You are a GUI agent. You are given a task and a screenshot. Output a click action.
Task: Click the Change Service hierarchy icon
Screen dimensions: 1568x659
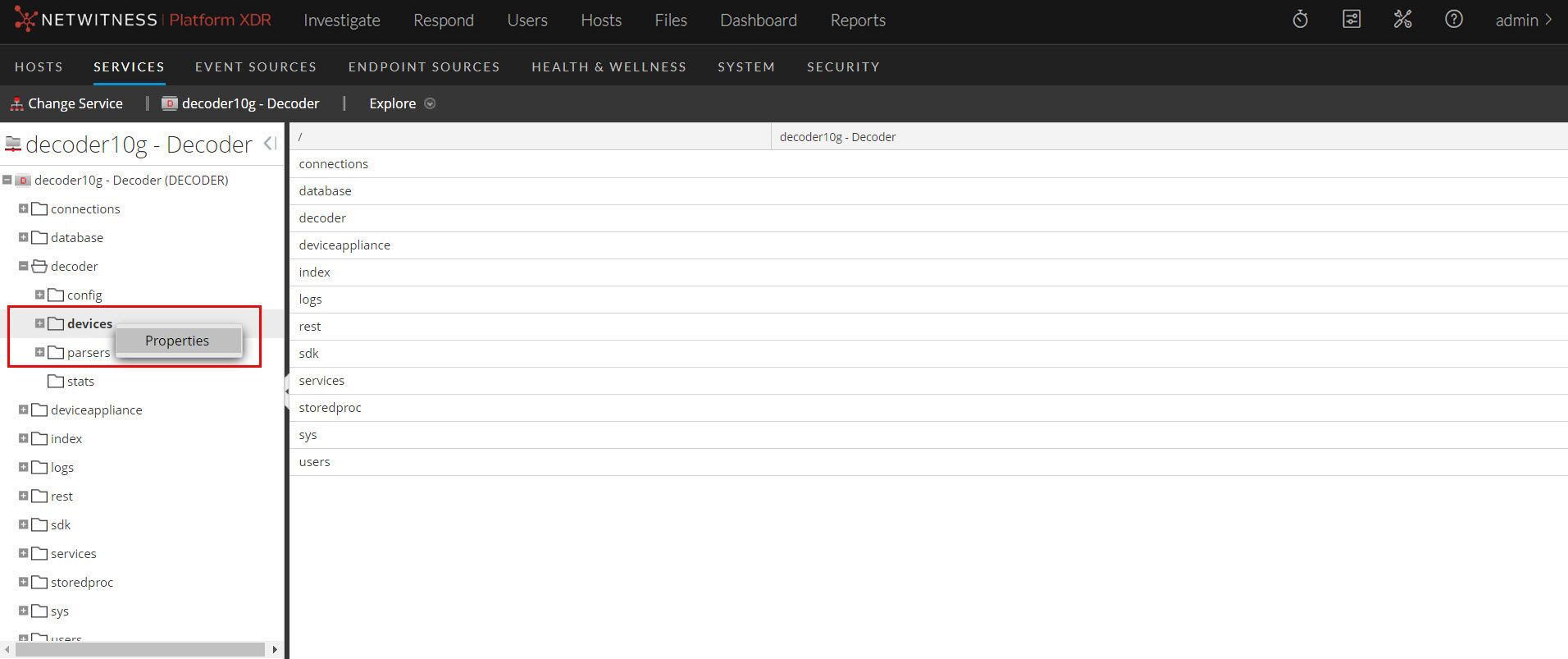pos(16,104)
